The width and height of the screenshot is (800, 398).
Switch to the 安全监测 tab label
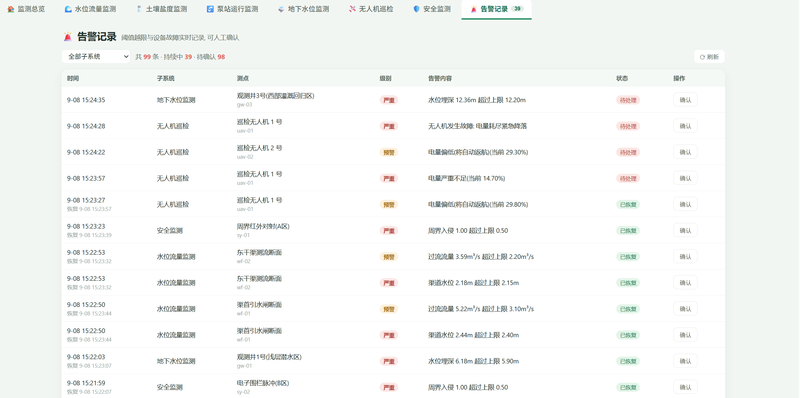pyautogui.click(x=437, y=9)
